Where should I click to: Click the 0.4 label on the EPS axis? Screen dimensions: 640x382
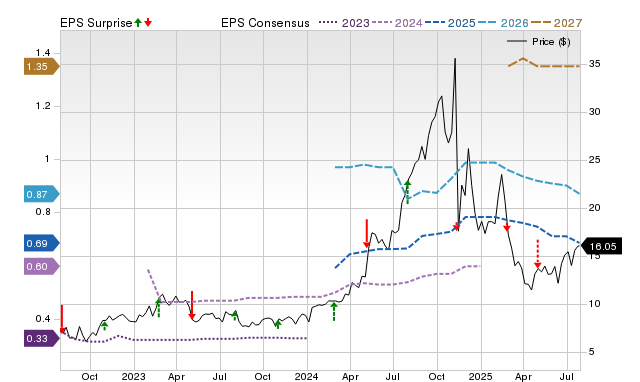point(43,318)
